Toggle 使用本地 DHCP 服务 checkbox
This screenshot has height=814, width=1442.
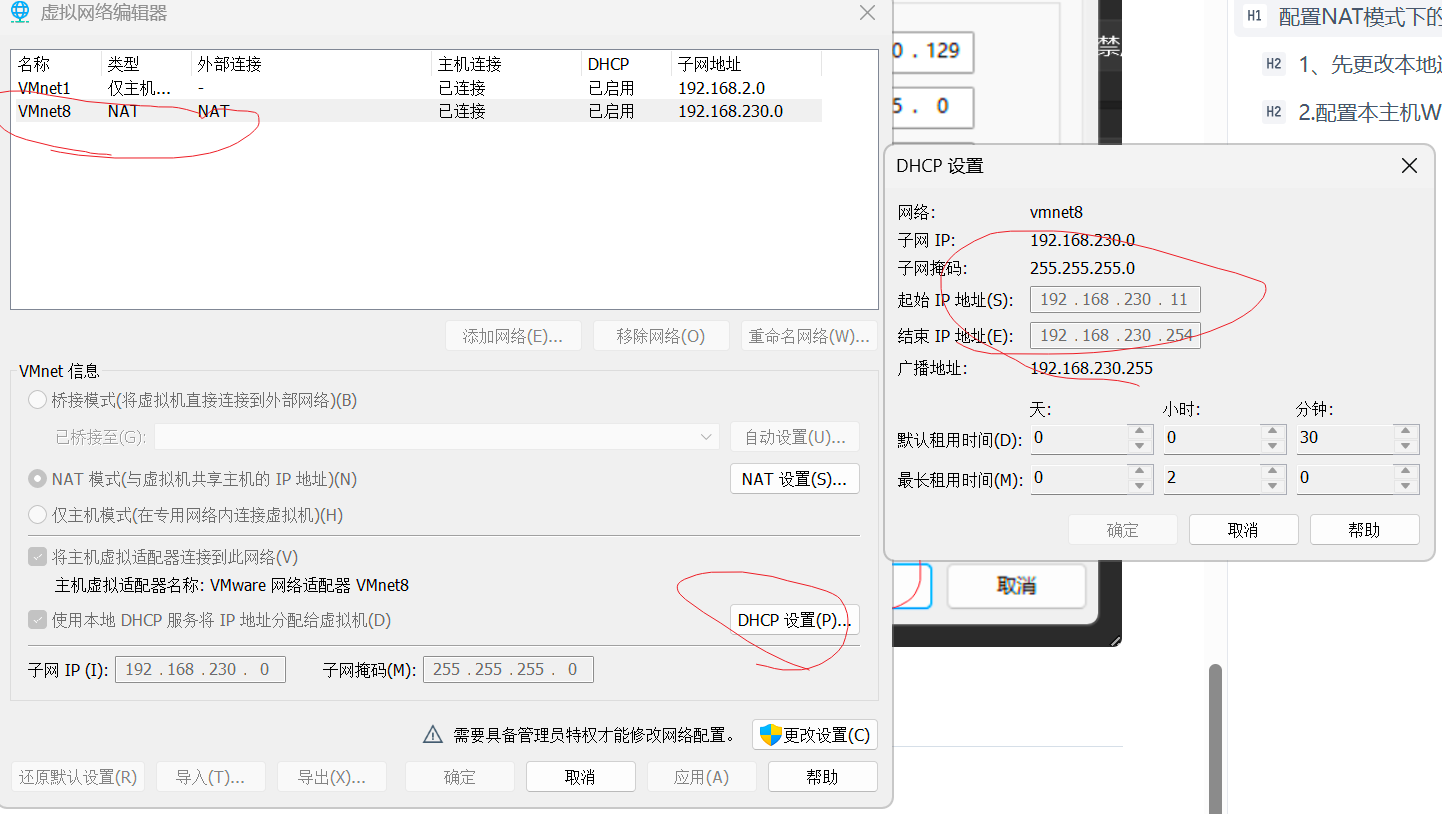tap(37, 620)
